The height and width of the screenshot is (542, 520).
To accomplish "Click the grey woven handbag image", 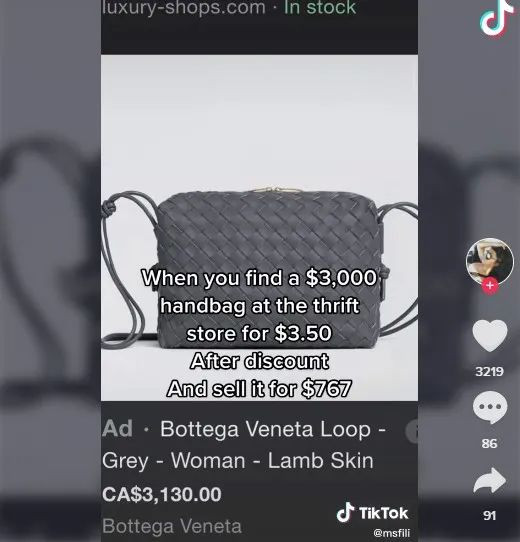I will (259, 227).
